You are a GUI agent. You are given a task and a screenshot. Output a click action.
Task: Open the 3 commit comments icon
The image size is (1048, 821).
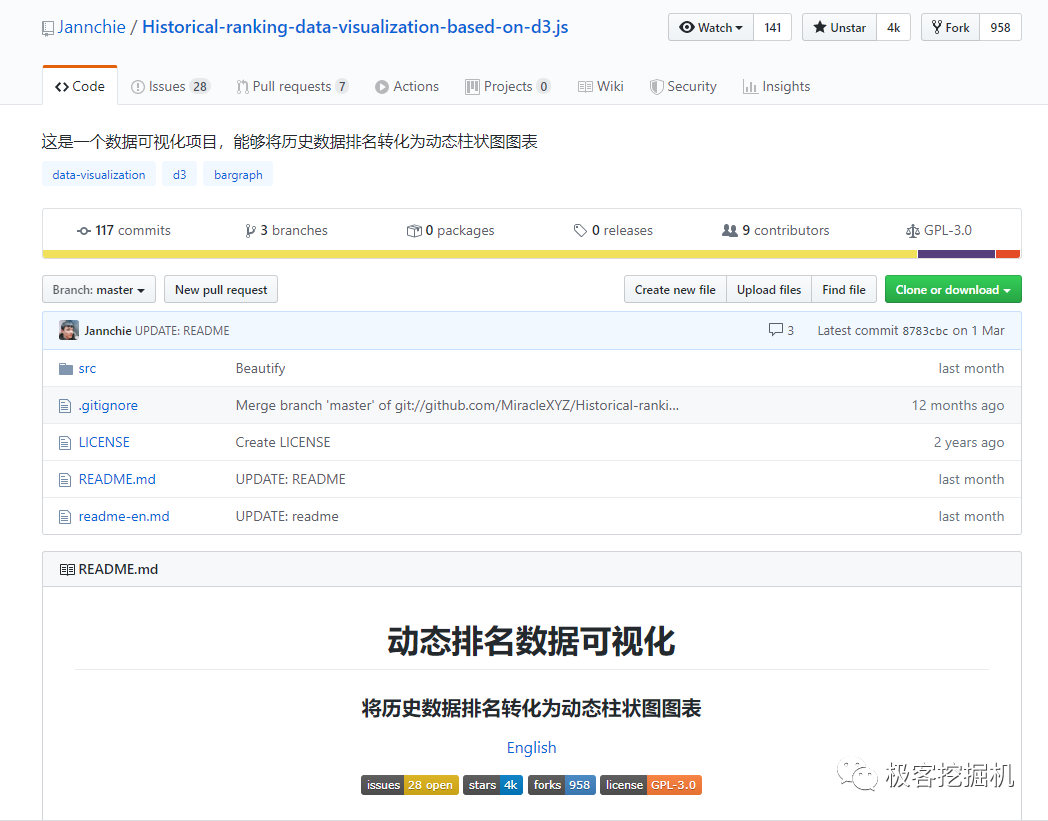[781, 330]
